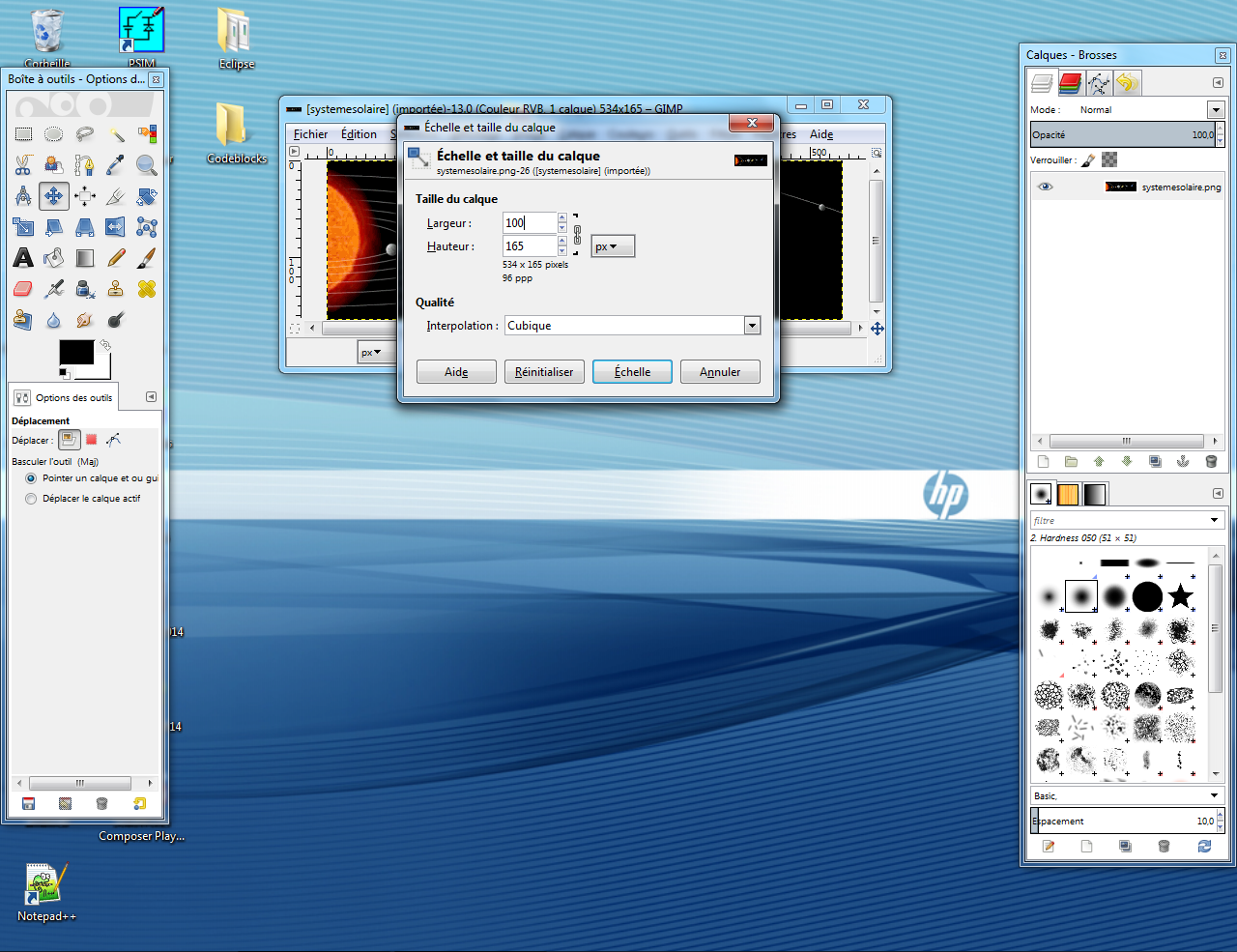1237x952 pixels.
Task: Click the Largeur input field
Action: (529, 223)
